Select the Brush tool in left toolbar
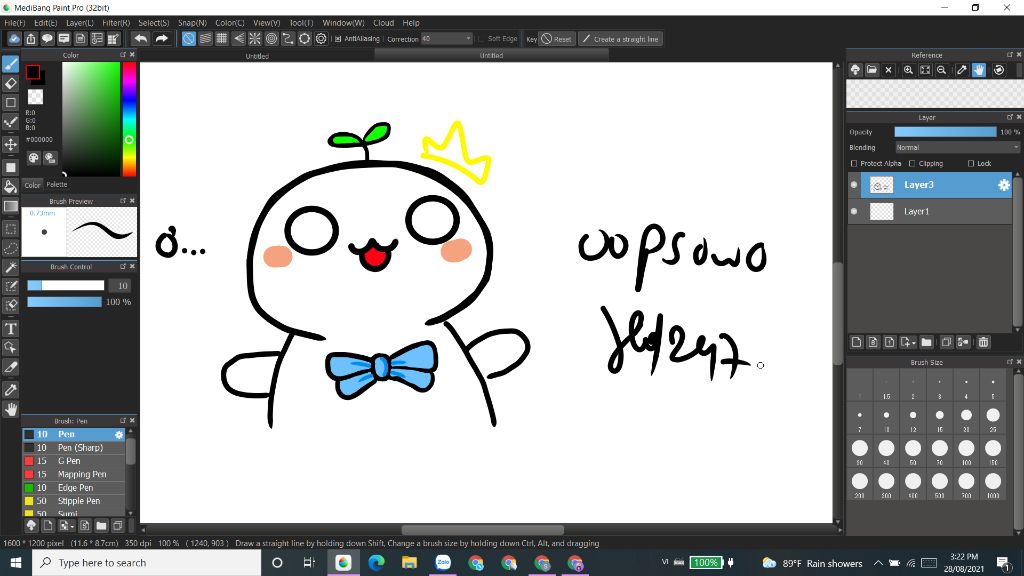The height and width of the screenshot is (576, 1024). 10,64
